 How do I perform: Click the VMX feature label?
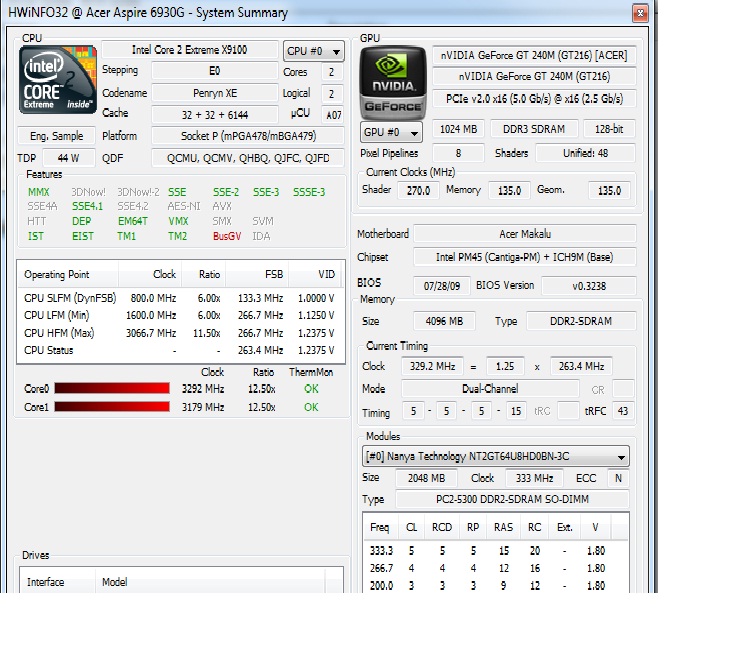178,221
